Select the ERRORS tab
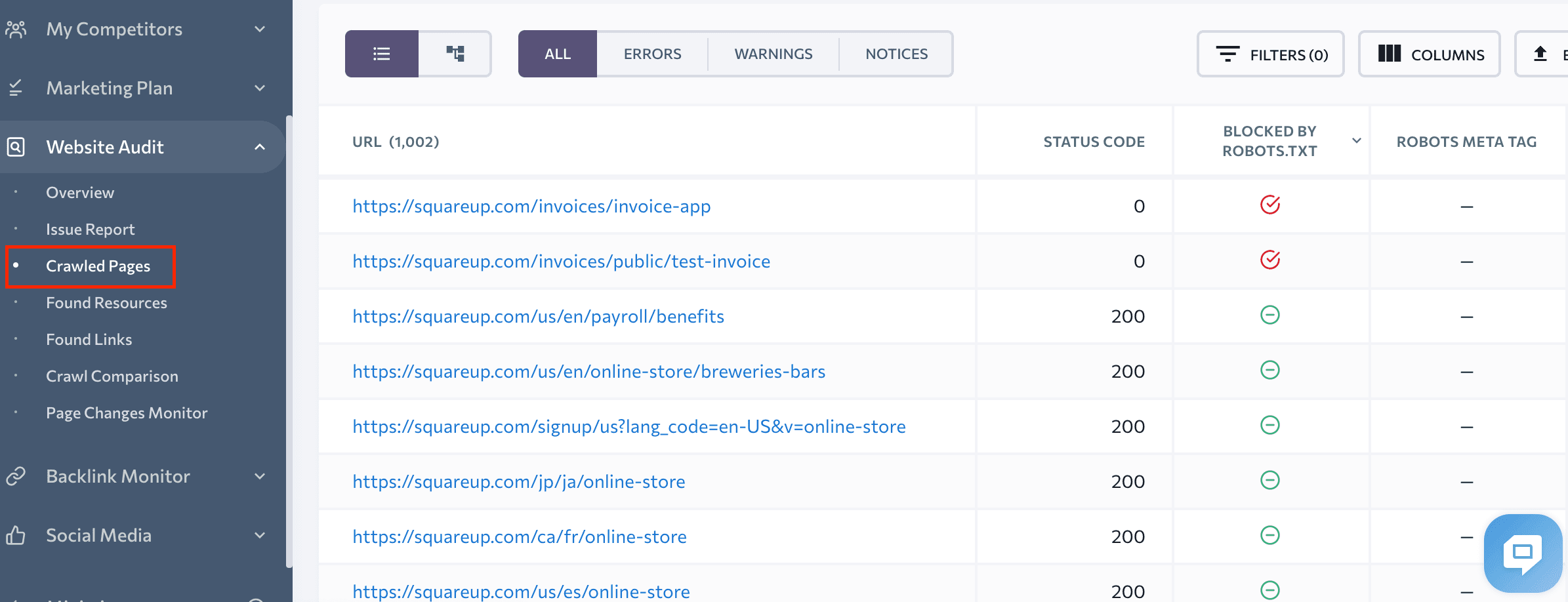The height and width of the screenshot is (602, 1568). (x=652, y=54)
